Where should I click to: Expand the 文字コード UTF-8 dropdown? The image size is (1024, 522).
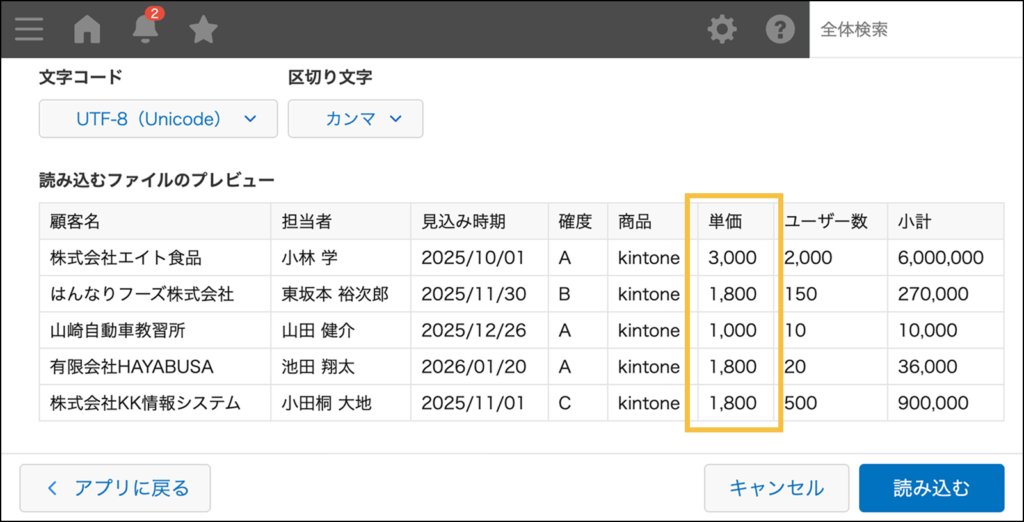(158, 119)
